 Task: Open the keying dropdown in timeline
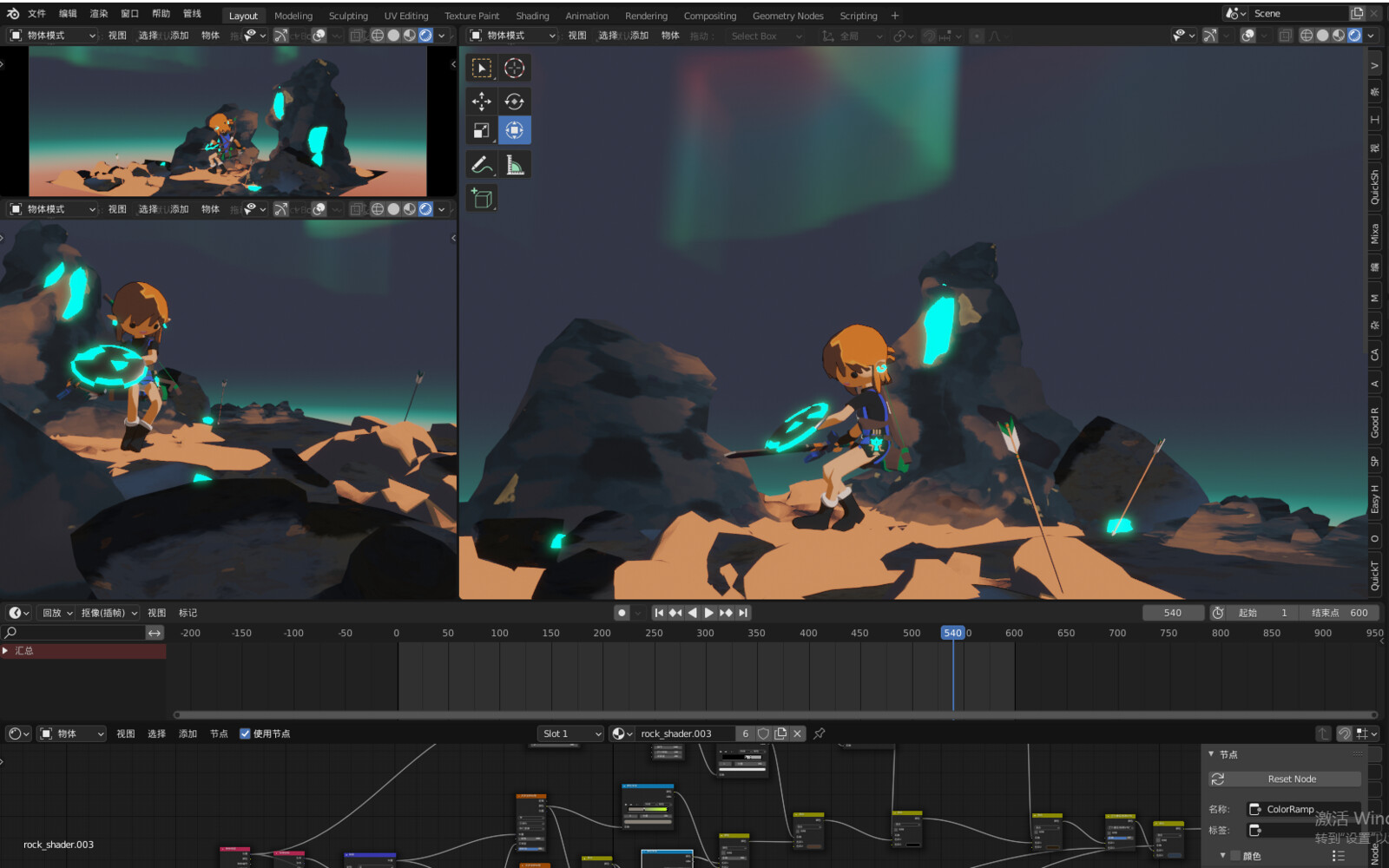109,613
